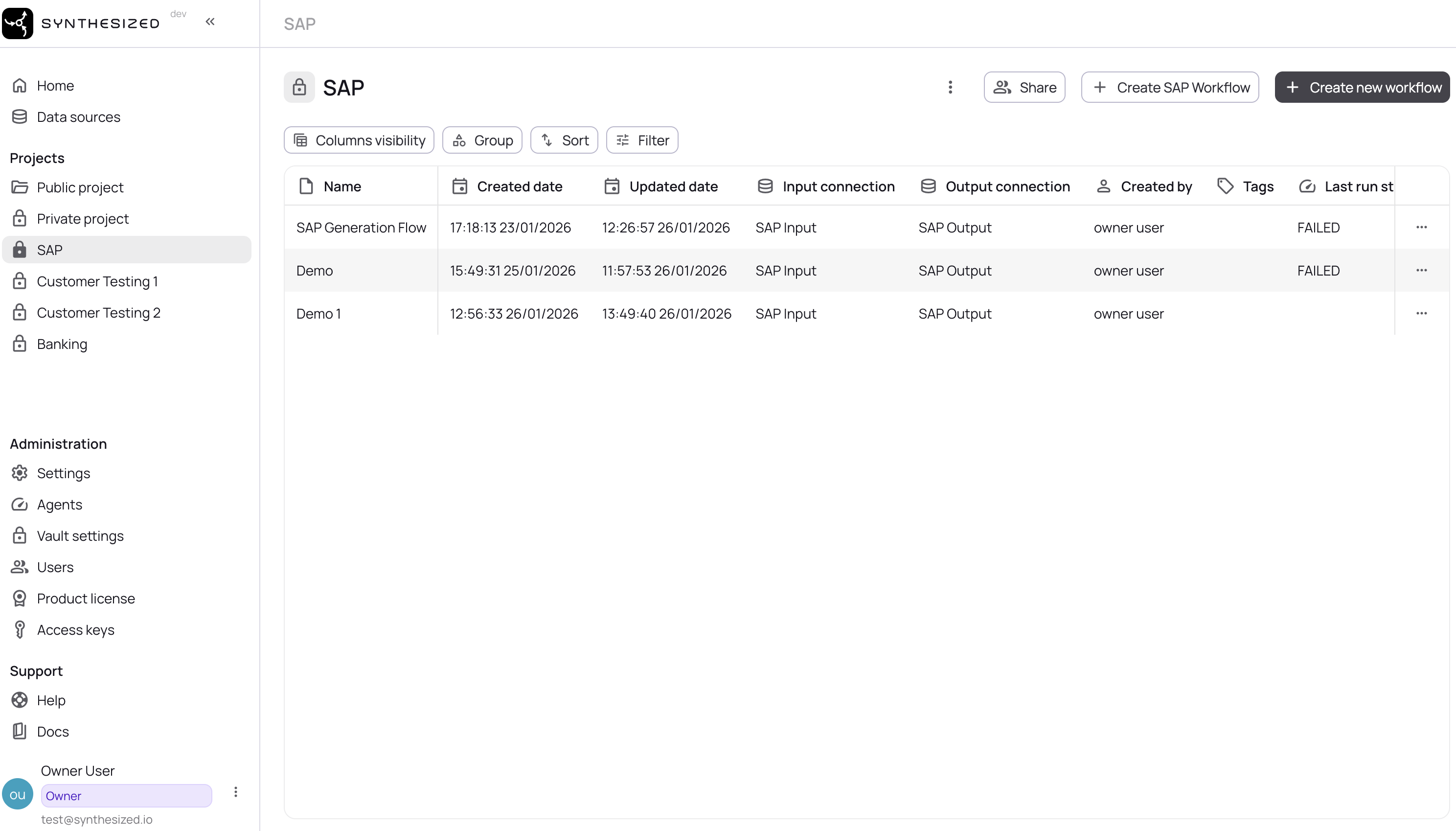Viewport: 1456px width, 831px height.
Task: Click the lock icon beside the SAP title
Action: click(x=299, y=87)
